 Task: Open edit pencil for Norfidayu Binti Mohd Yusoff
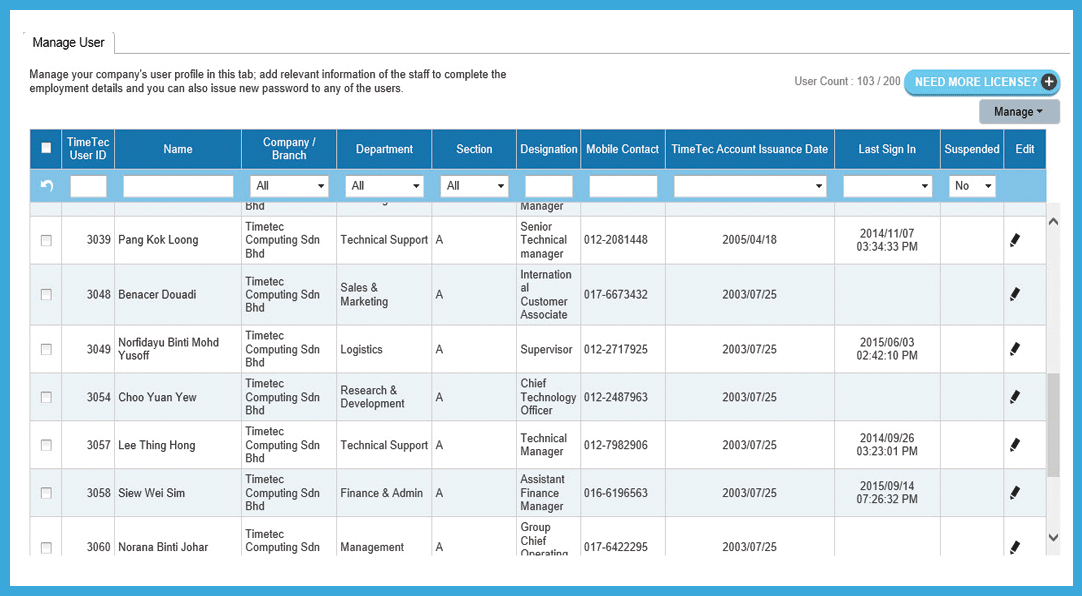click(1015, 349)
